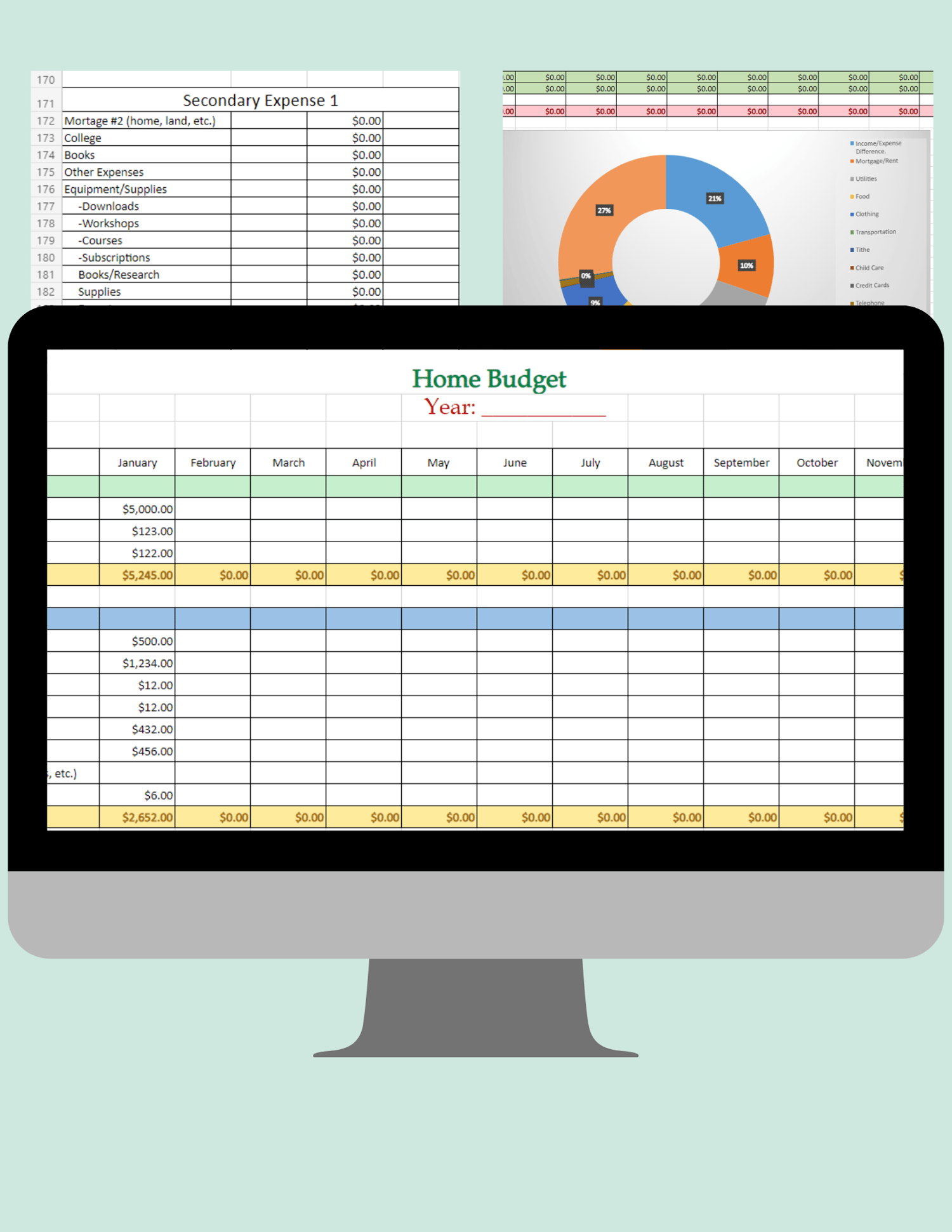Click the $122.00 January cell
The image size is (952, 1232).
137,553
